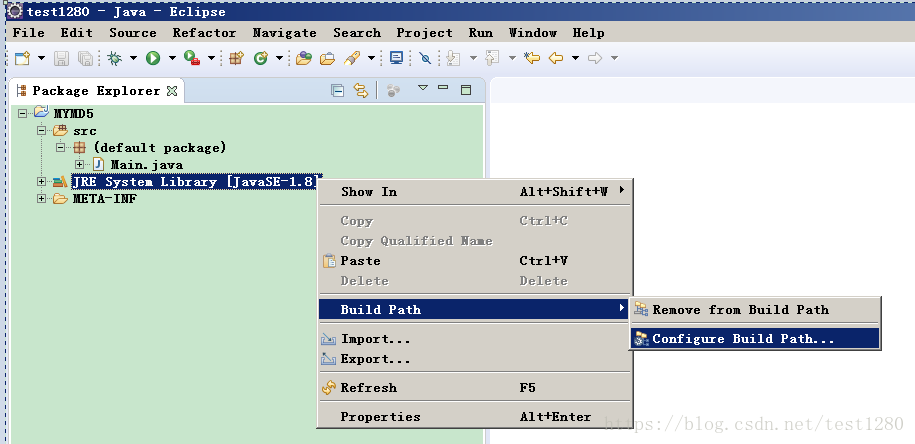Image resolution: width=915 pixels, height=444 pixels.
Task: Click the green Run button icon
Action: [x=153, y=58]
